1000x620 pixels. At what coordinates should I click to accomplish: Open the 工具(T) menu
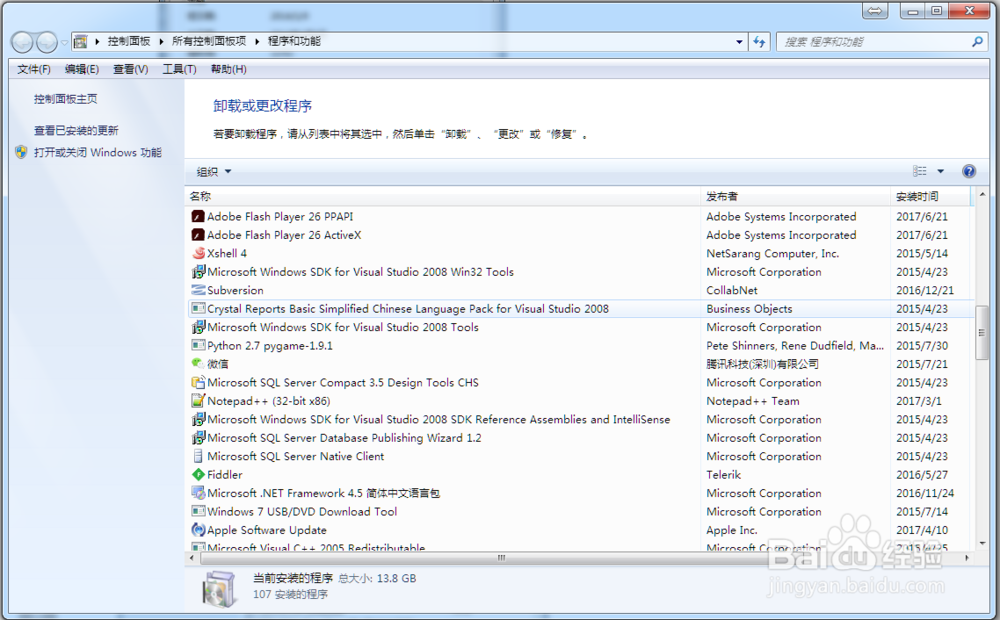point(179,69)
